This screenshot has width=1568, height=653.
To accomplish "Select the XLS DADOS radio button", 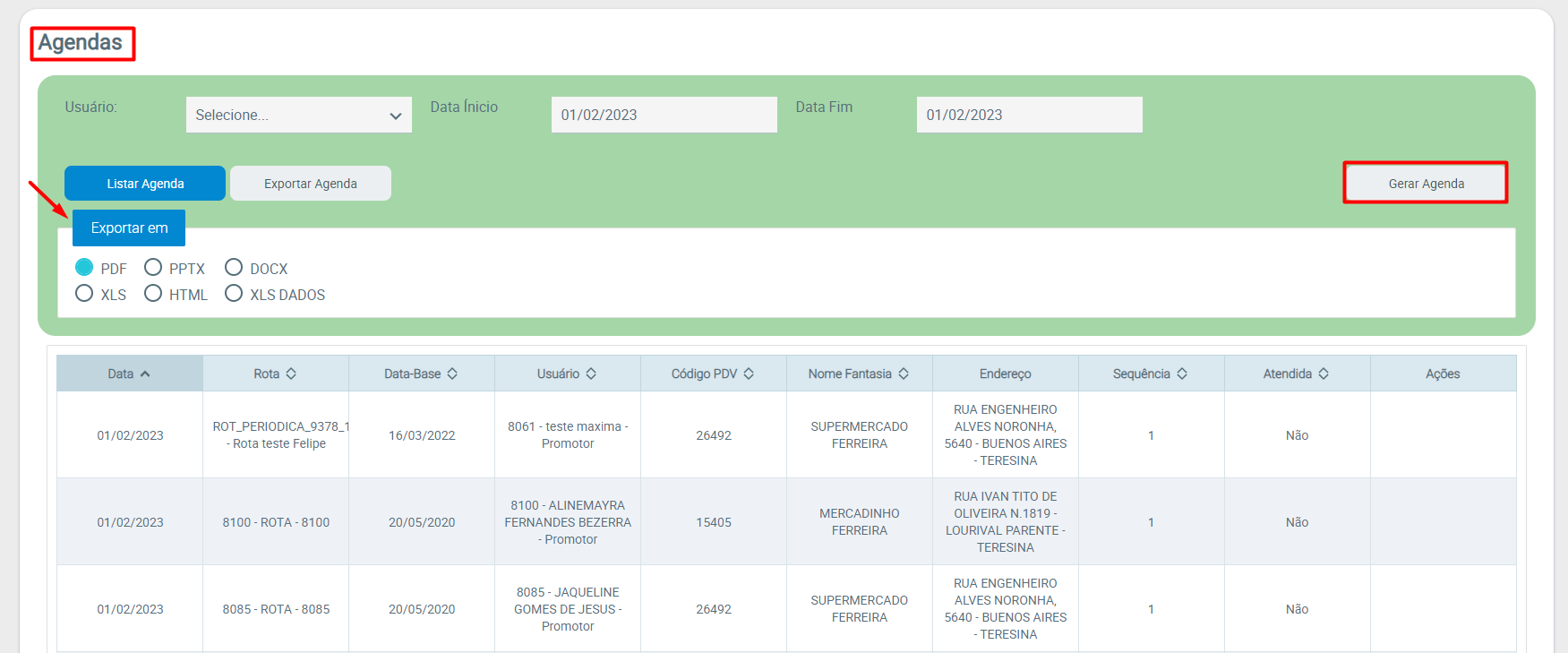I will (x=234, y=294).
